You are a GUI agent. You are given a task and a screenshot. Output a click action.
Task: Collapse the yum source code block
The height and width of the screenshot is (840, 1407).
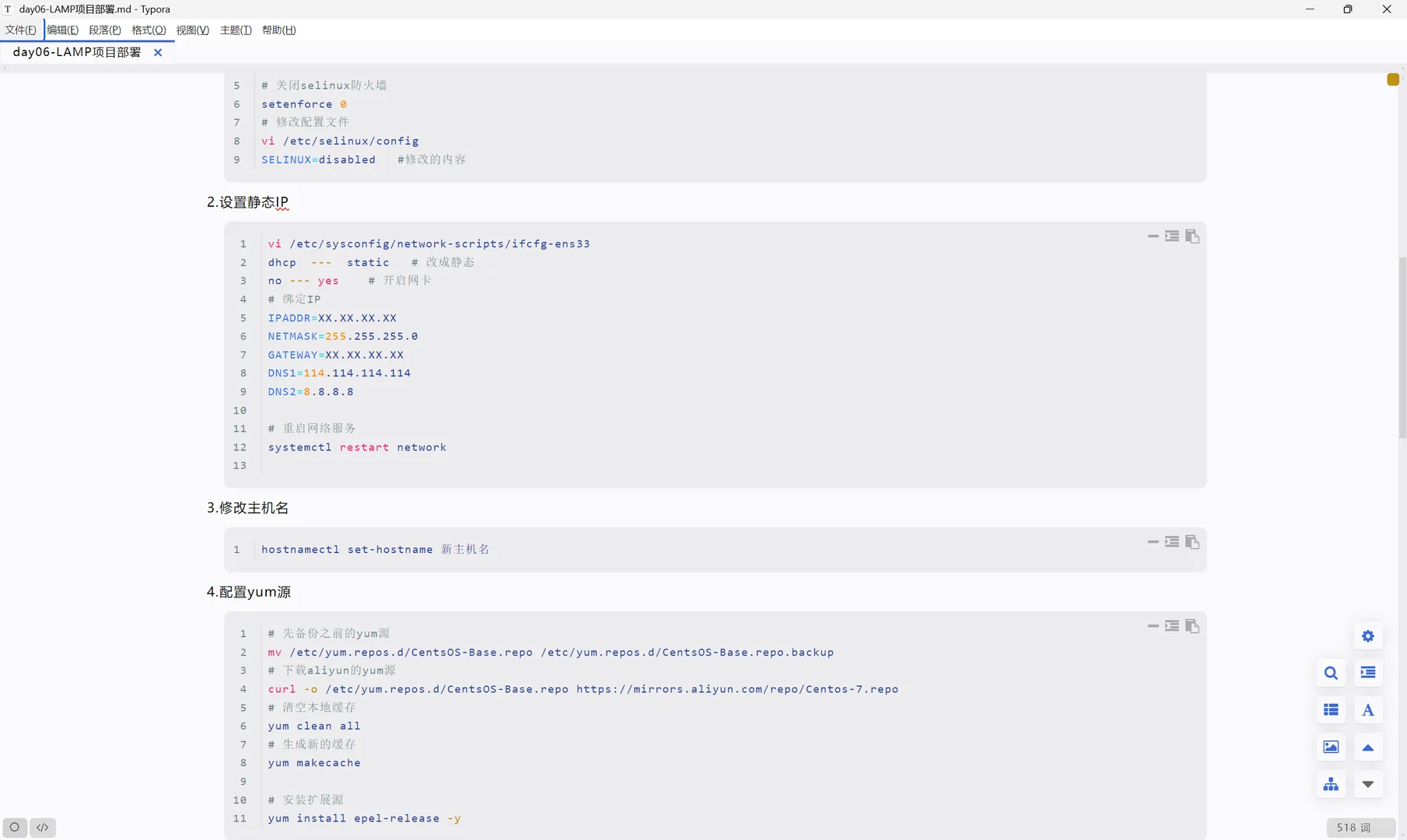pos(1153,625)
